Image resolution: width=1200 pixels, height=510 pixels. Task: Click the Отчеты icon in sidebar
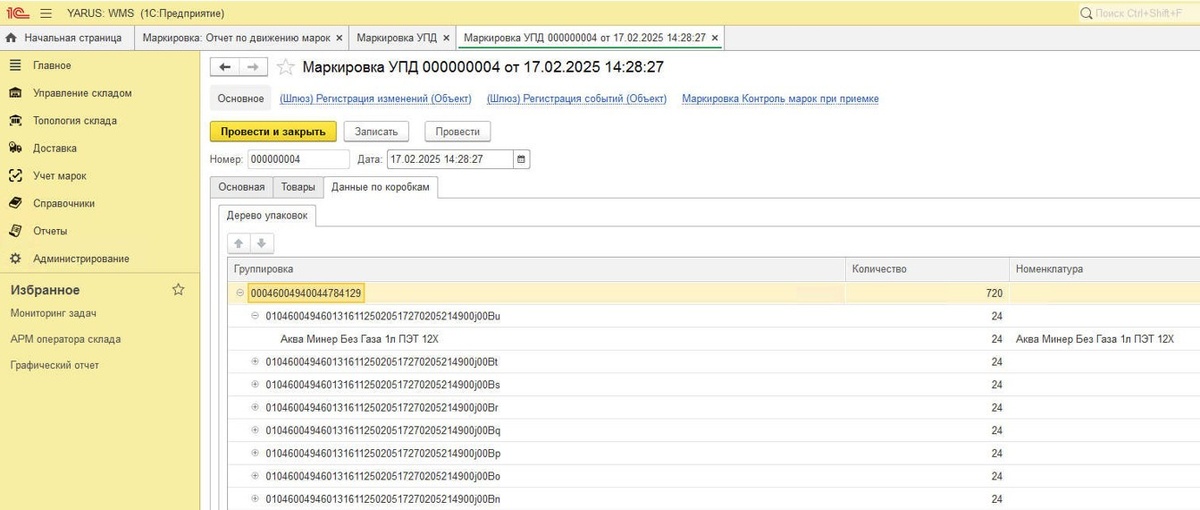coord(15,231)
